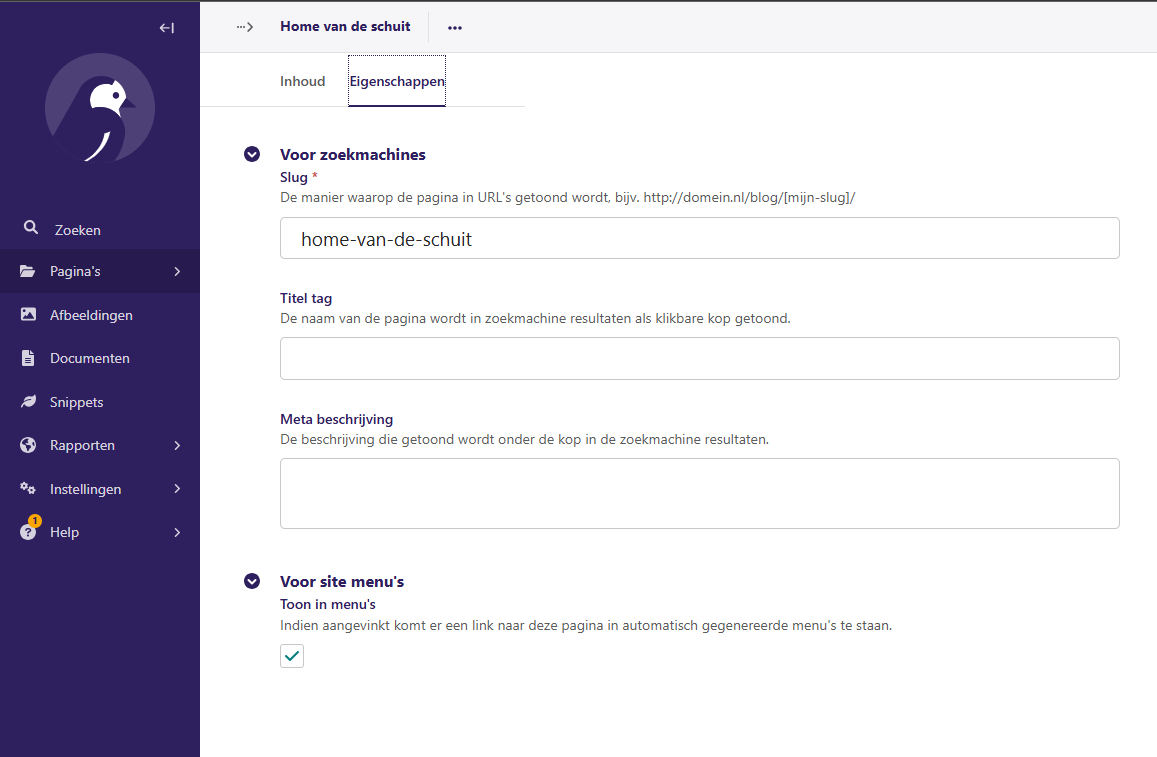1157x757 pixels.
Task: Click the Instellingen gear icon
Action: pyautogui.click(x=30, y=488)
